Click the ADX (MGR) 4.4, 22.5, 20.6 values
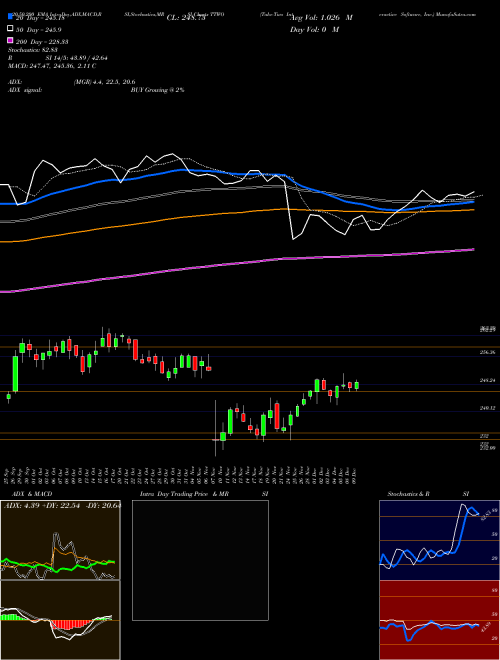The image size is (500, 660). click(104, 82)
